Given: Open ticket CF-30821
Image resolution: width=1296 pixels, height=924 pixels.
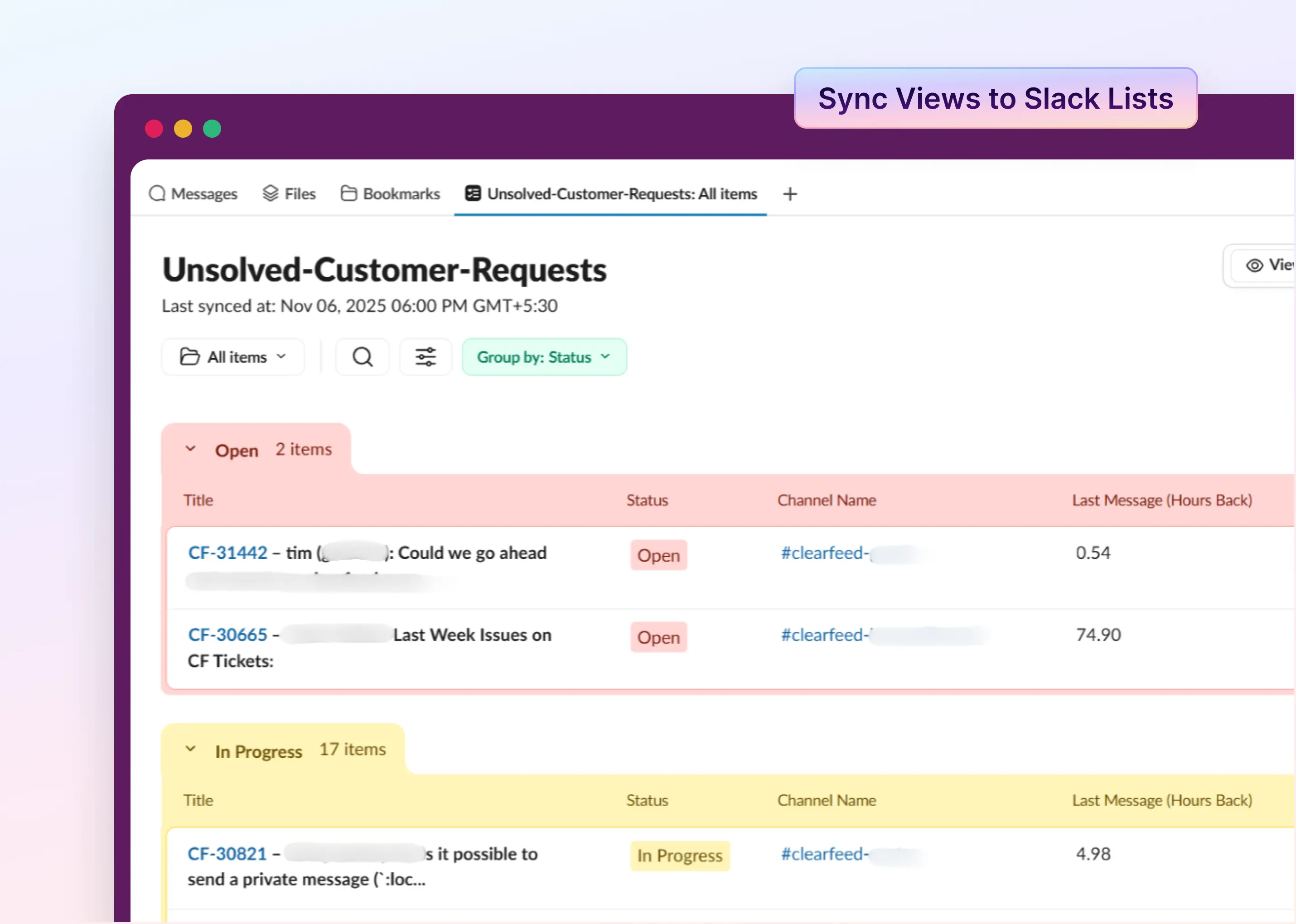Looking at the screenshot, I should [227, 853].
